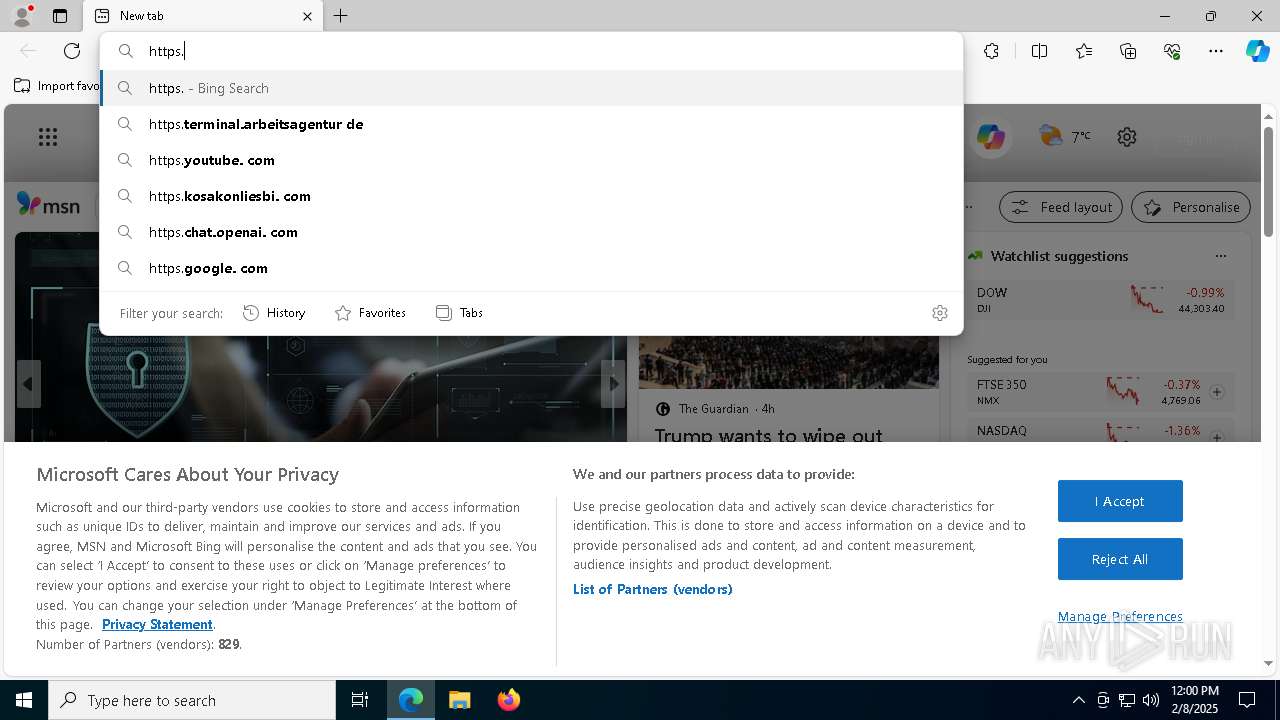Add FTSE 350 to watchlist
Screen dimensions: 1280x720
click(x=1217, y=392)
